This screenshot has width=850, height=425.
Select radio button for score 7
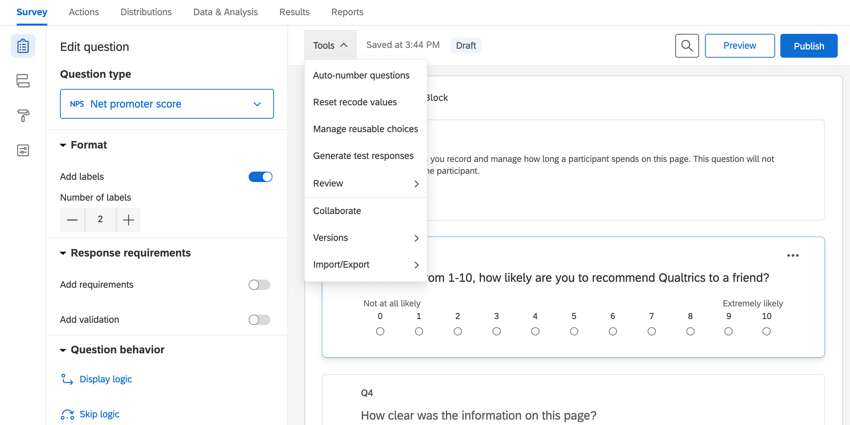click(x=652, y=331)
